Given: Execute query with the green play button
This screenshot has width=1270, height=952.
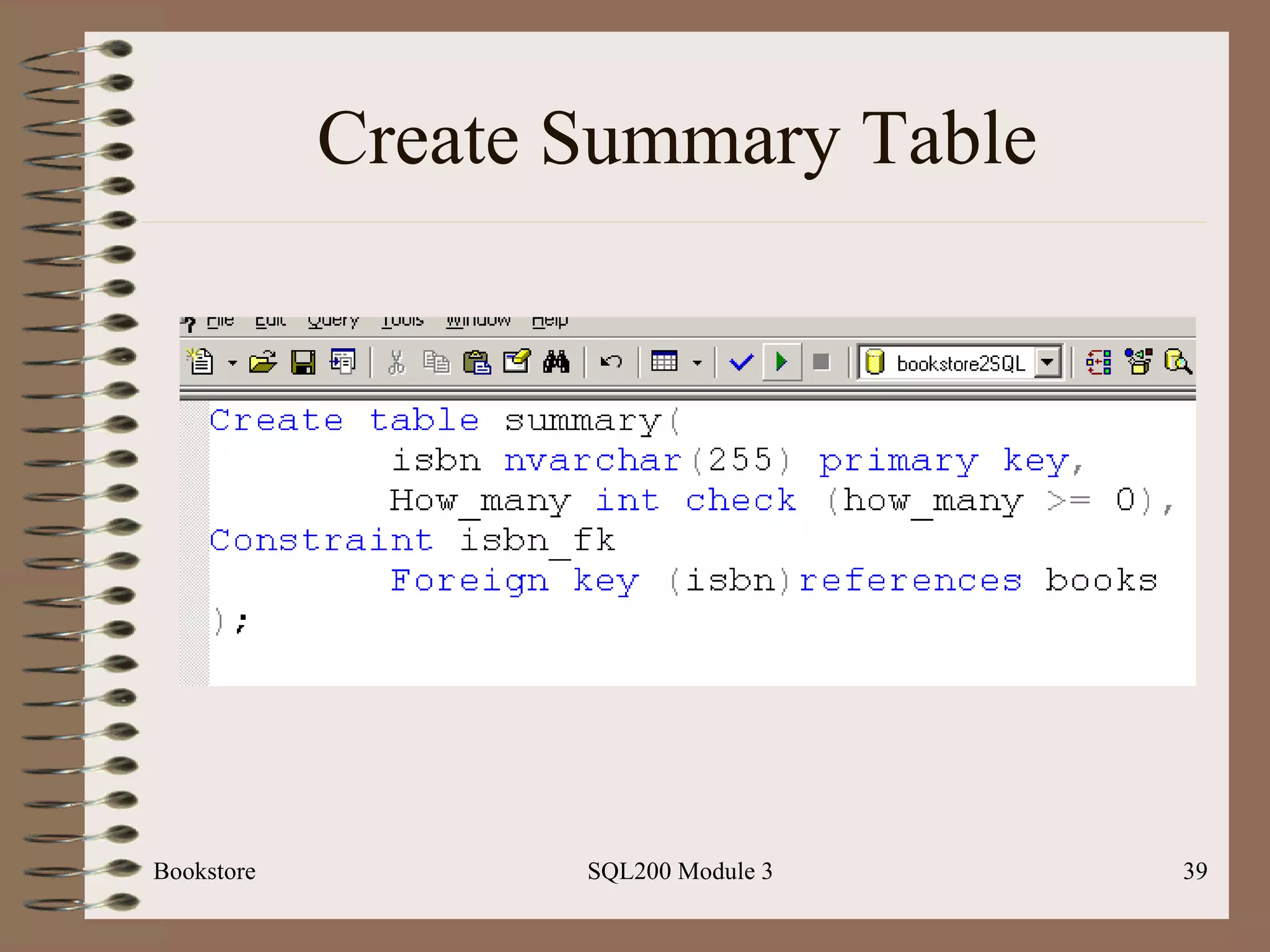Looking at the screenshot, I should [781, 362].
